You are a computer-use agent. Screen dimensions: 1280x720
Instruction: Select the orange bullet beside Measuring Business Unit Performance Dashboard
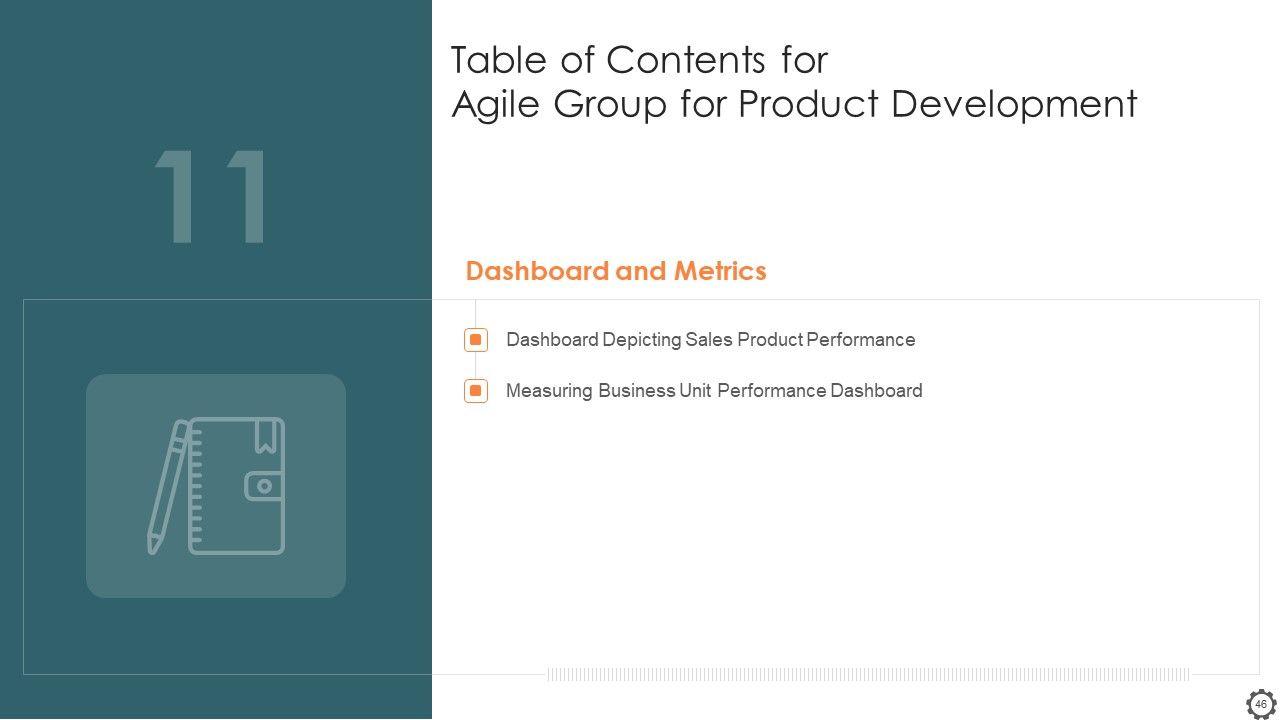pyautogui.click(x=476, y=391)
